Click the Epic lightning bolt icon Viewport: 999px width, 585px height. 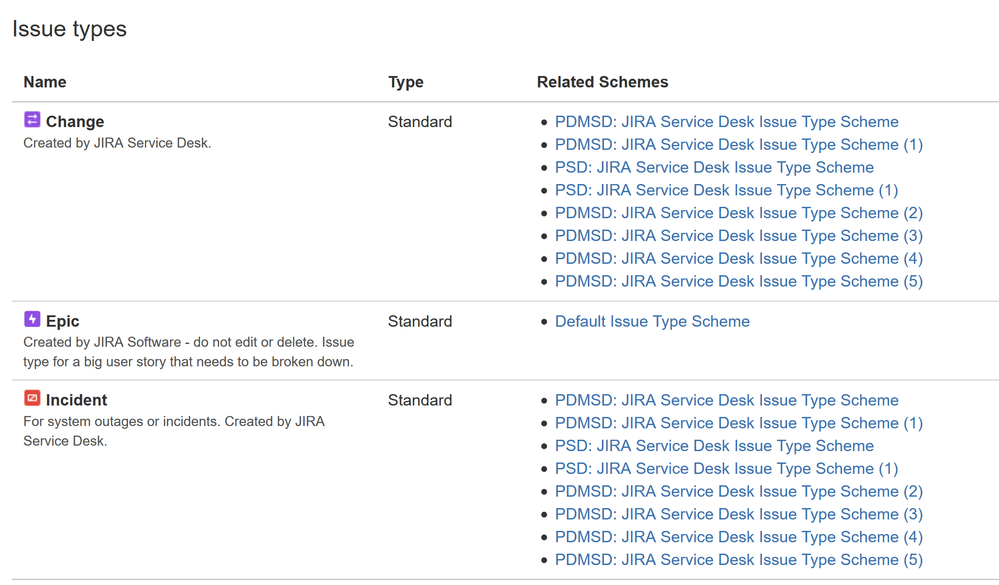(32, 320)
